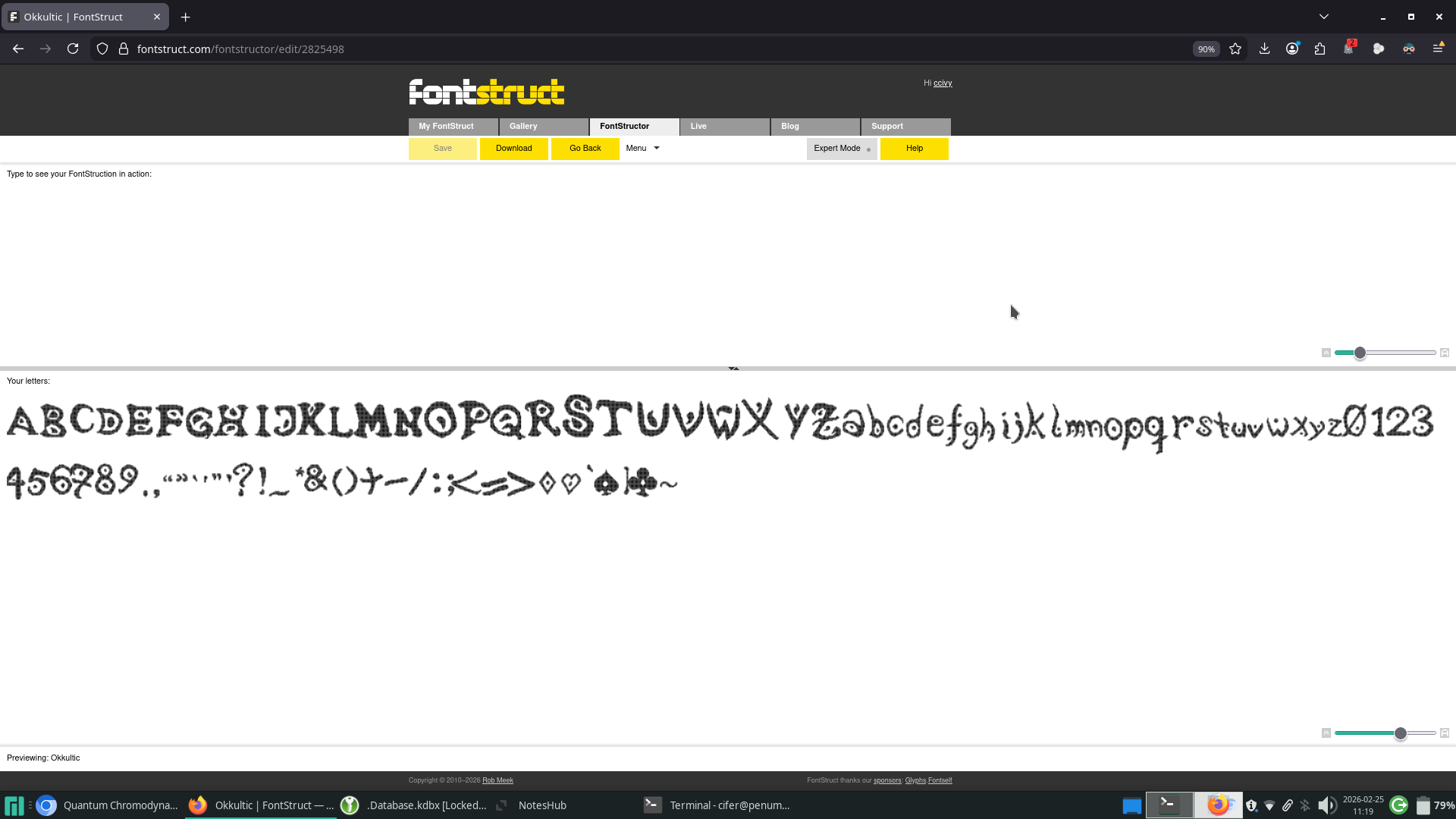Open the Firefox downloads panel

[1264, 49]
